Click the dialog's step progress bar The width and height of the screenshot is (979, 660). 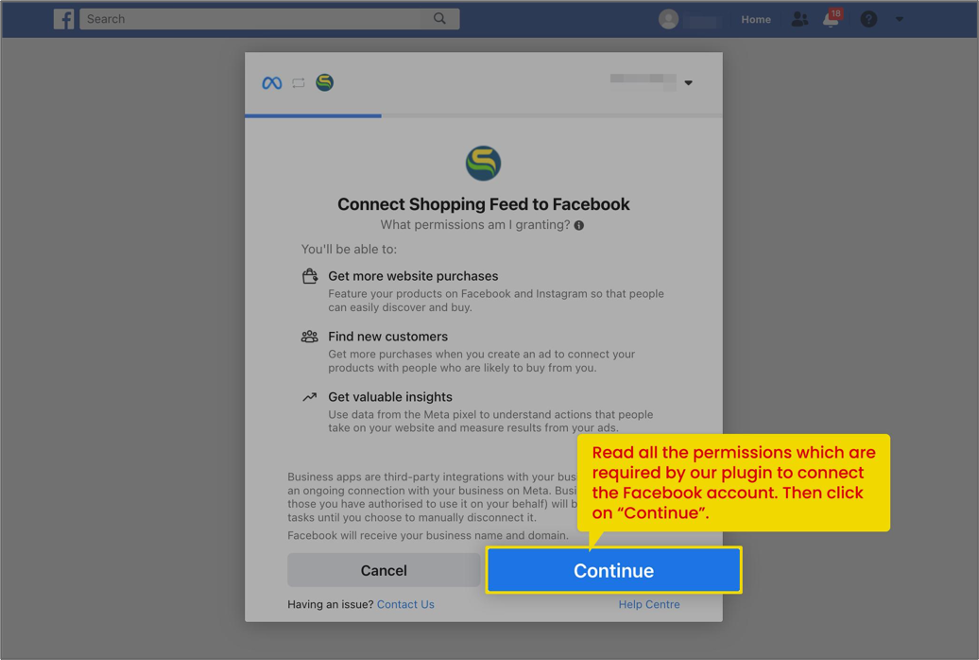pyautogui.click(x=483, y=116)
